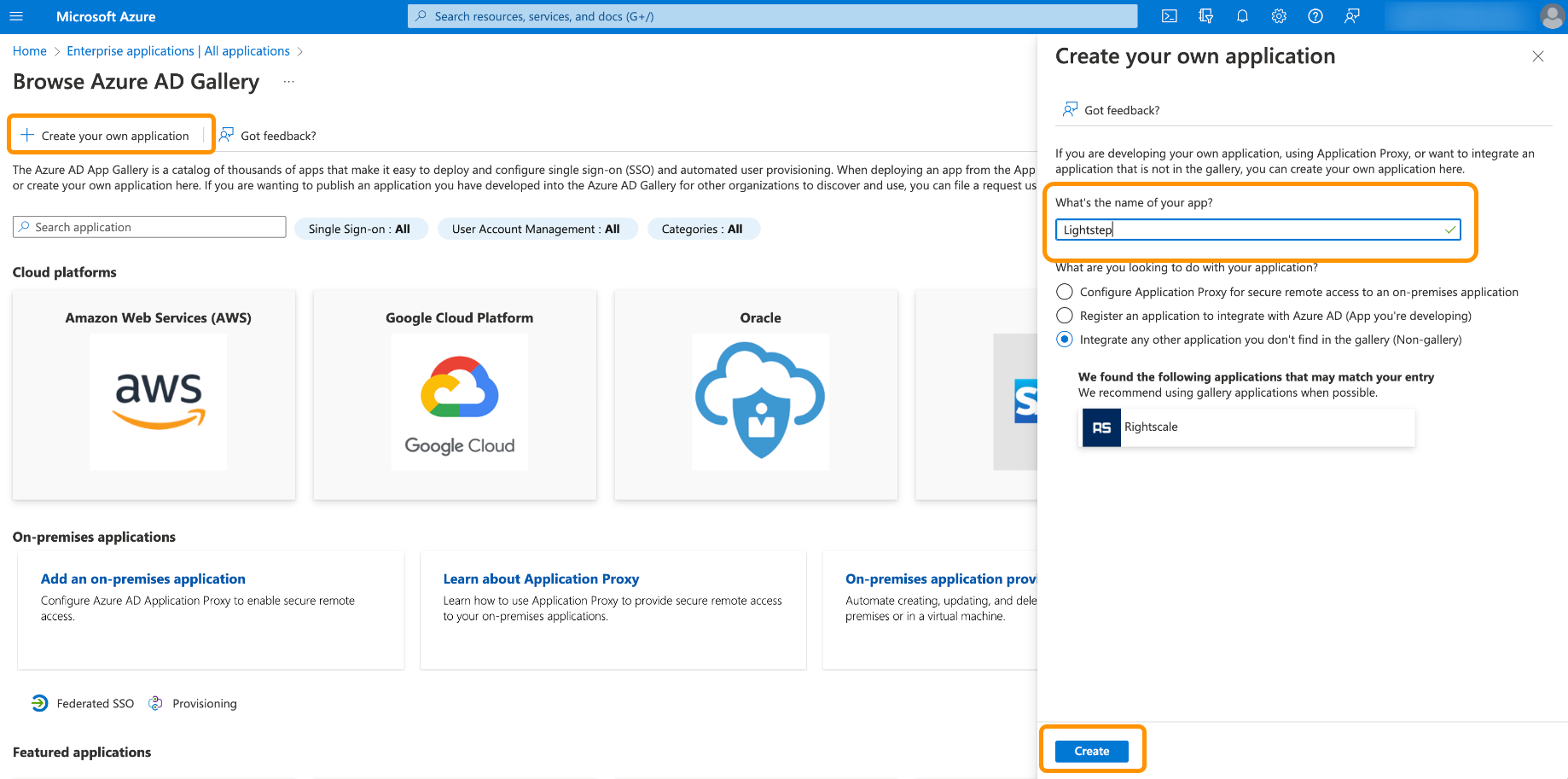Click the Provisioning legend label
Viewport: 1568px width, 779px height.
tap(205, 703)
